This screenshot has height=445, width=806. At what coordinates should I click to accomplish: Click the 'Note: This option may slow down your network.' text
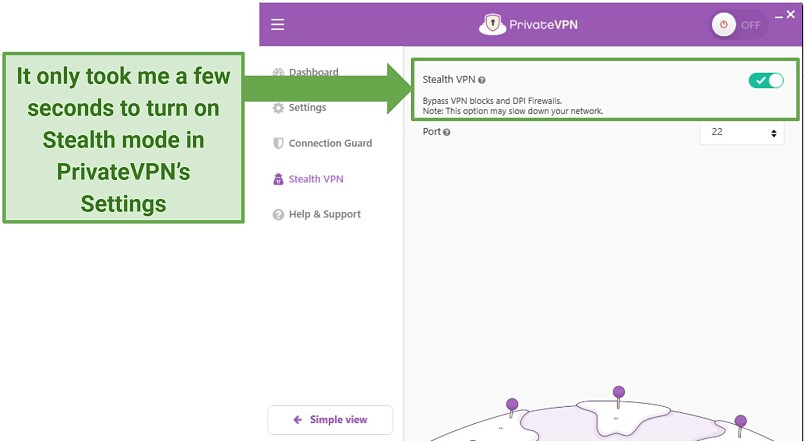(x=512, y=111)
